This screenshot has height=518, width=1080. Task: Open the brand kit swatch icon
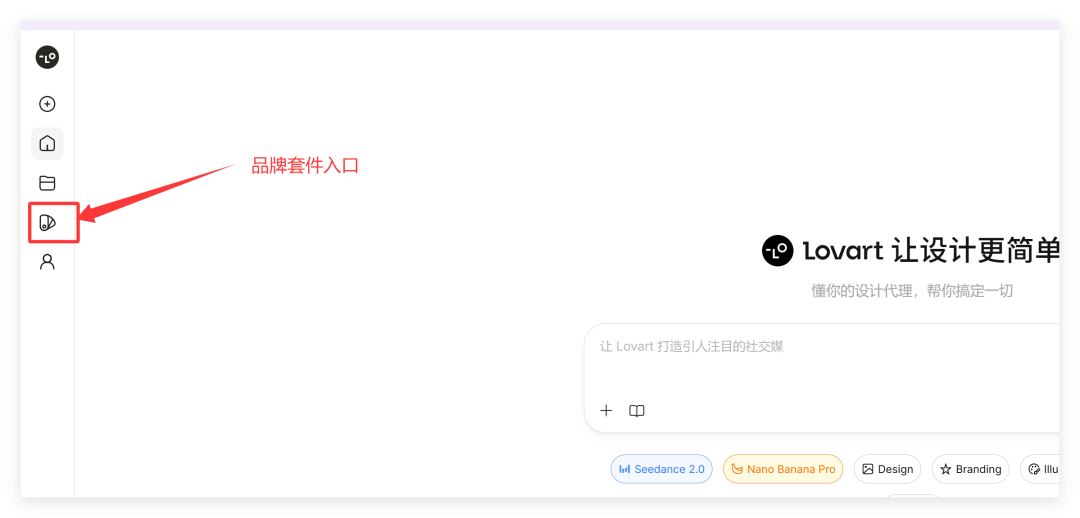(47, 222)
